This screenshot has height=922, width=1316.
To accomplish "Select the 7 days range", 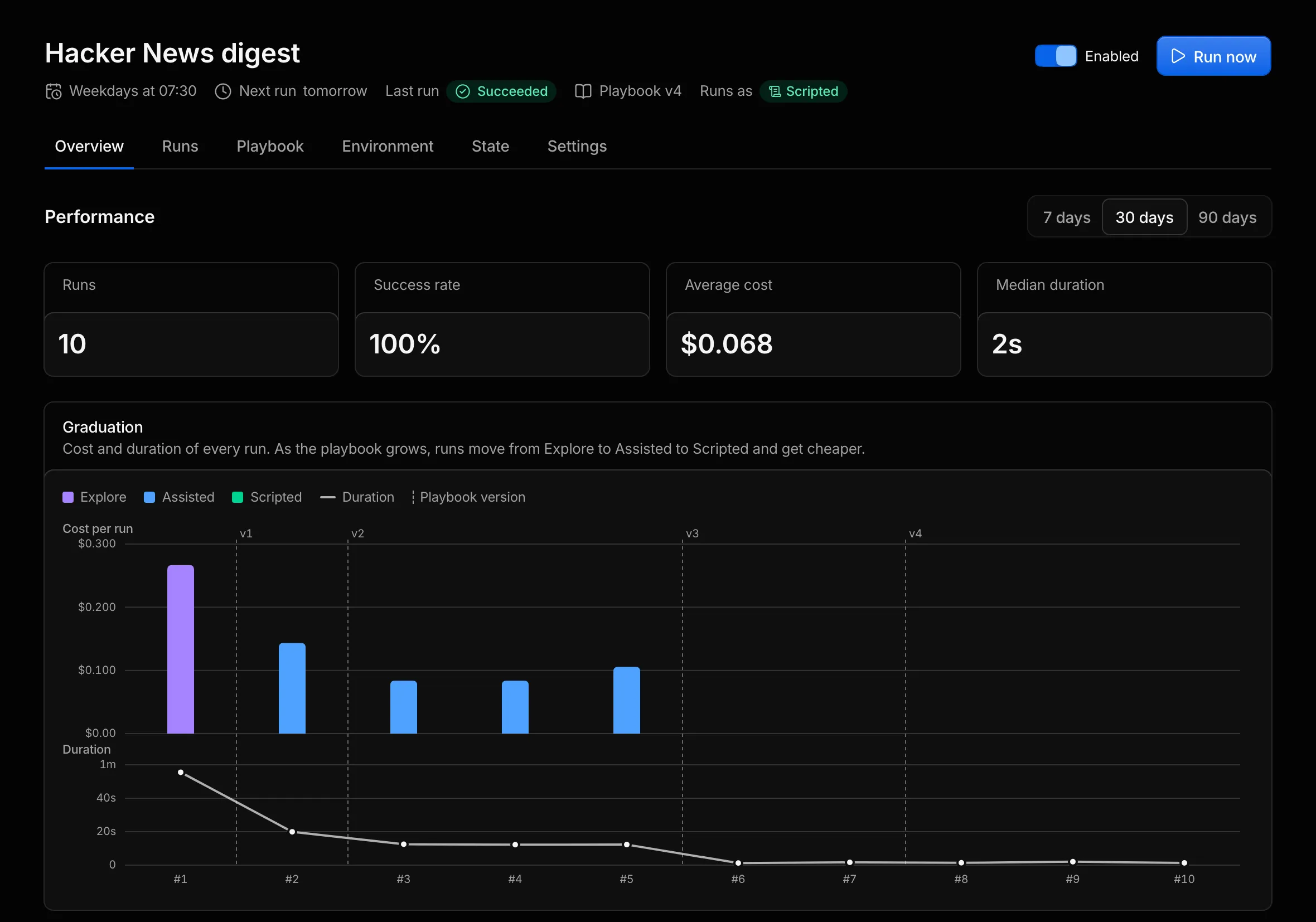I will click(x=1066, y=217).
